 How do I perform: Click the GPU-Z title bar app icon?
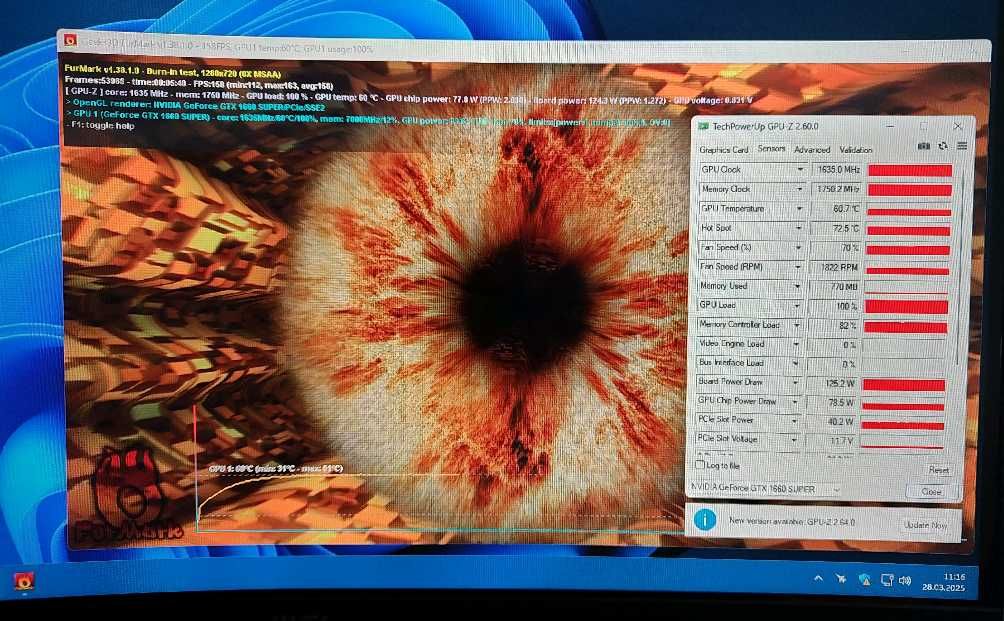pyautogui.click(x=702, y=126)
